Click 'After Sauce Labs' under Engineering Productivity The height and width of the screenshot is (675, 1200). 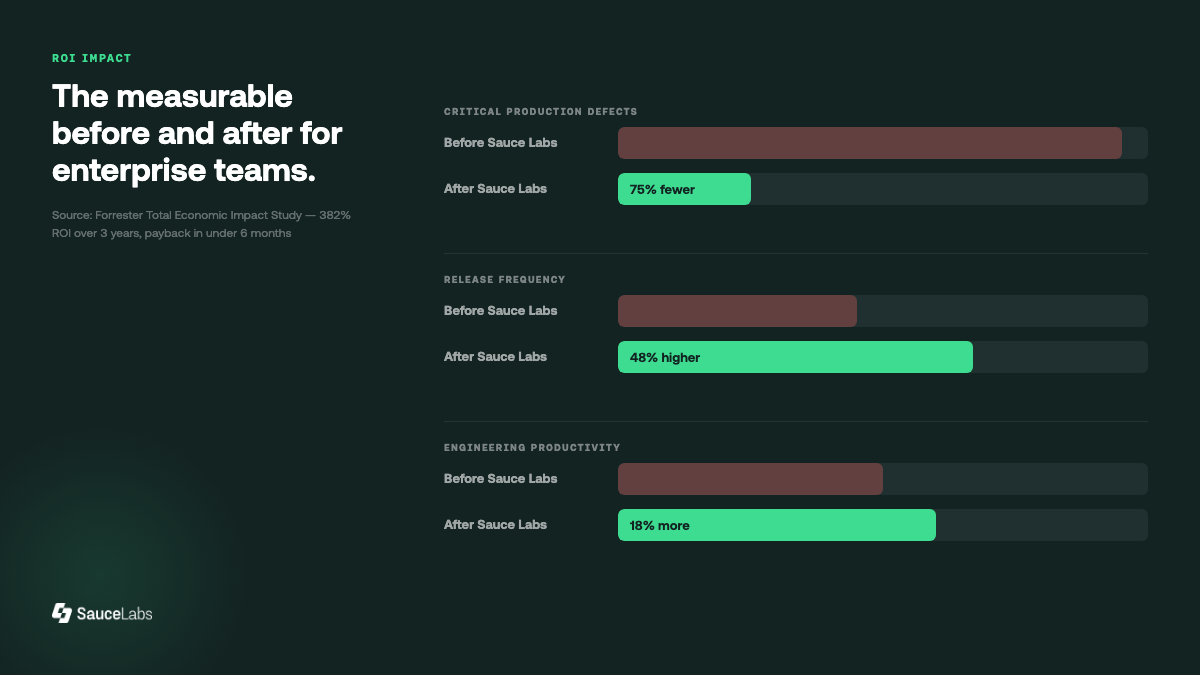496,525
